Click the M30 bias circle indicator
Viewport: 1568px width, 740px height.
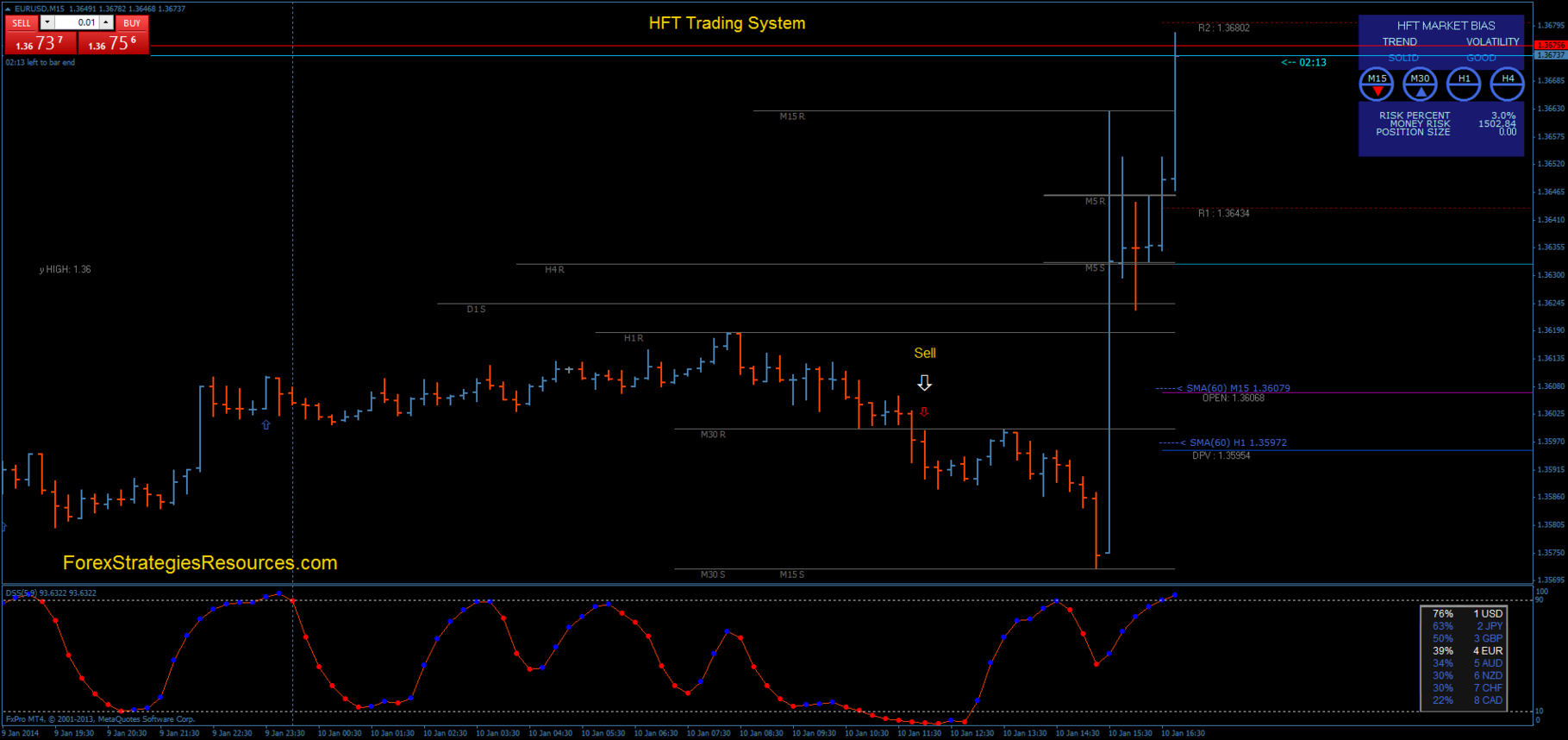(1420, 84)
